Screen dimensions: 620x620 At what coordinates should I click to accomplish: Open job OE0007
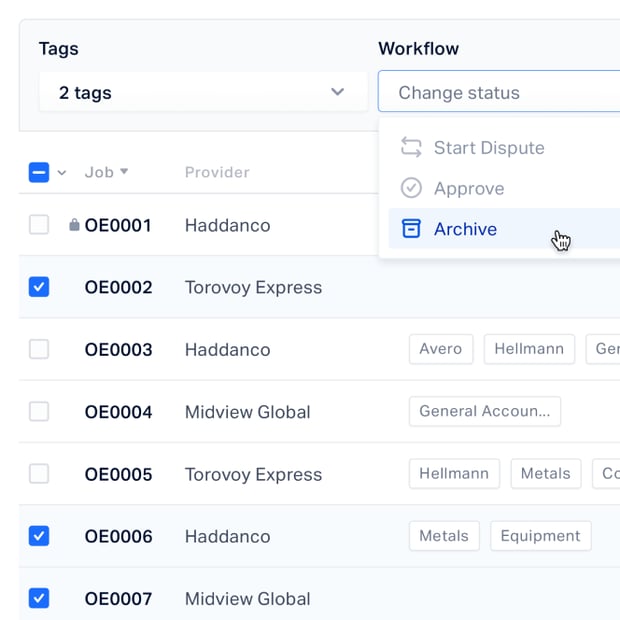[x=118, y=599]
